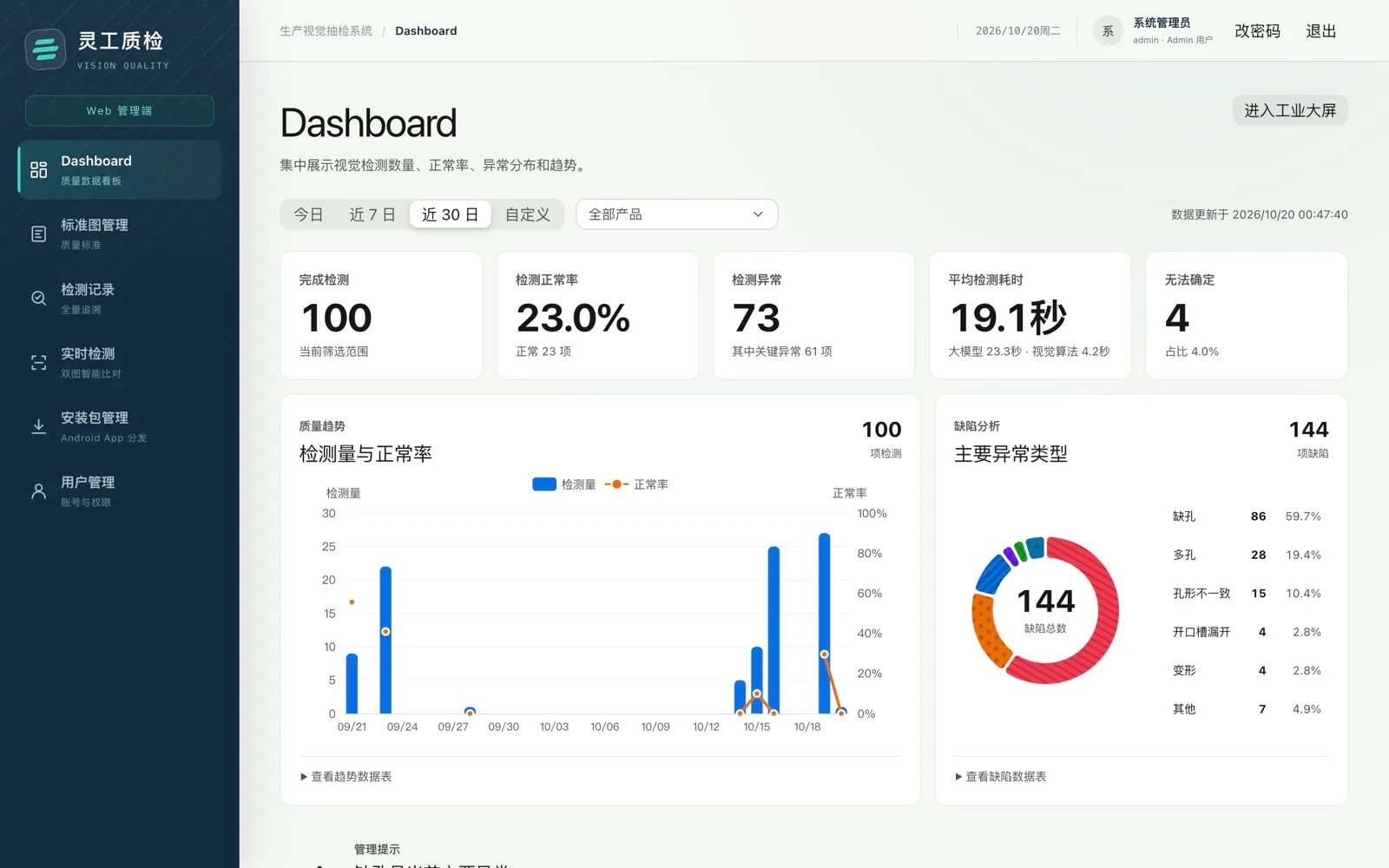1389x868 pixels.
Task: Open the 全部产品 product dropdown
Action: pos(676,214)
